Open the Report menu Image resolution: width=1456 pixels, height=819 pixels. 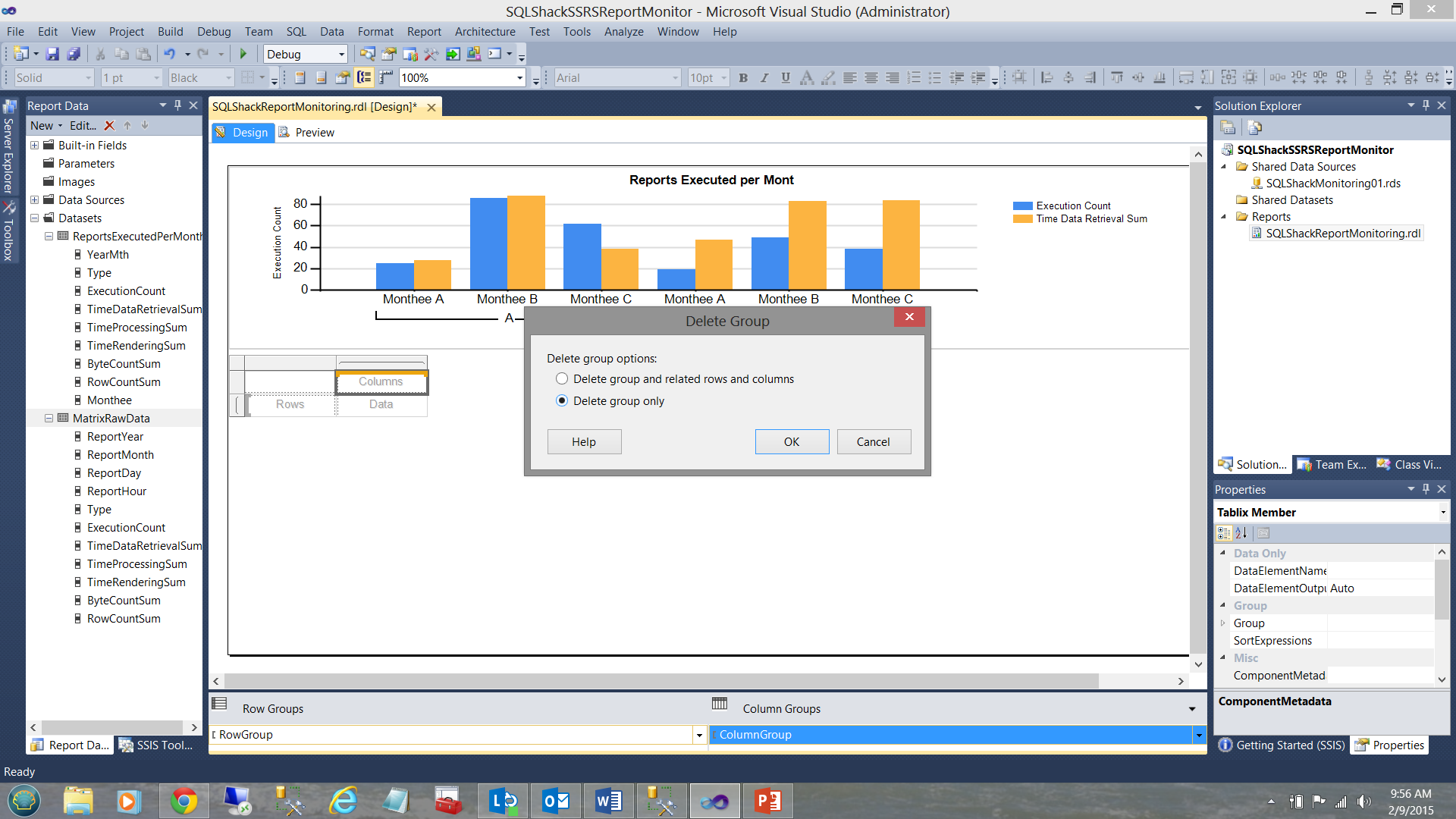point(423,31)
